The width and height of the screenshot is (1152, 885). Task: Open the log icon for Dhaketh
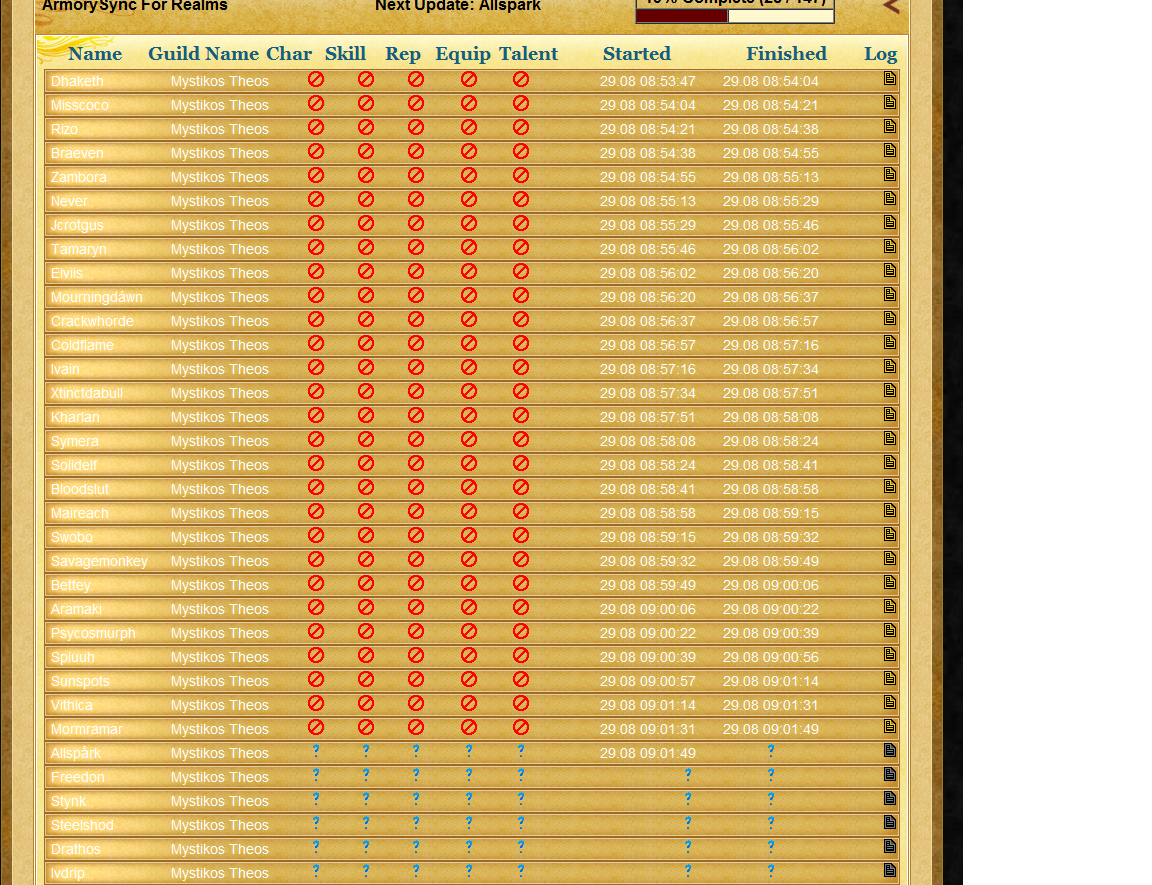(x=890, y=79)
